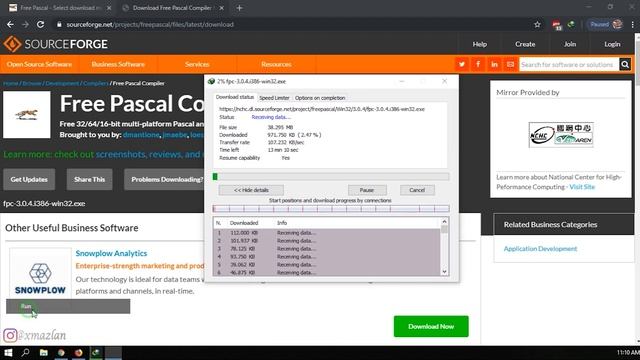Close the Download Free Pascal Compiler tab
Image resolution: width=640 pixels, height=360 pixels.
point(222,8)
